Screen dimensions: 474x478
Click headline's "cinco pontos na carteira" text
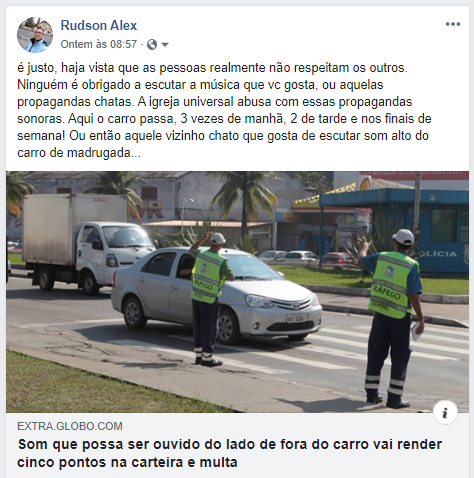tap(102, 463)
